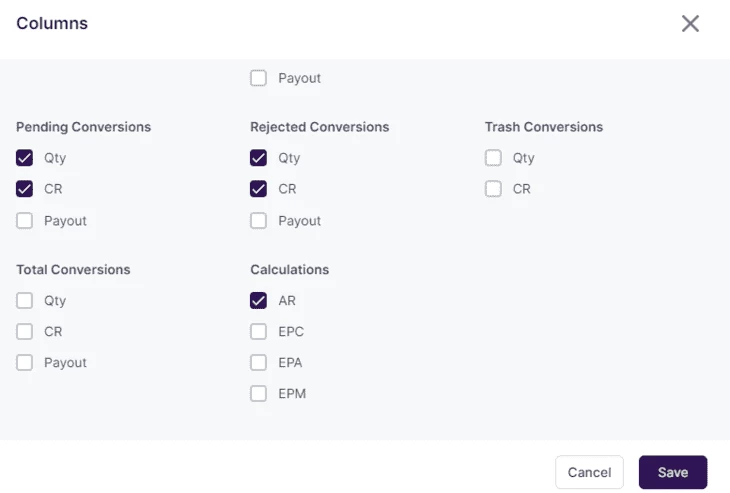Check Total Conversions Qty checkbox
Viewport: 730px width, 493px height.
(x=24, y=301)
